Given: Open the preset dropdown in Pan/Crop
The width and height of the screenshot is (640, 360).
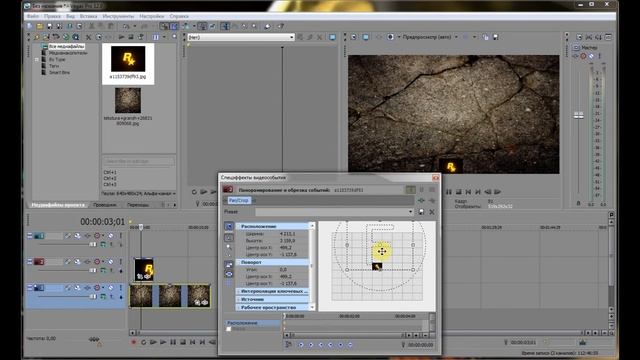Looking at the screenshot, I should coord(410,212).
